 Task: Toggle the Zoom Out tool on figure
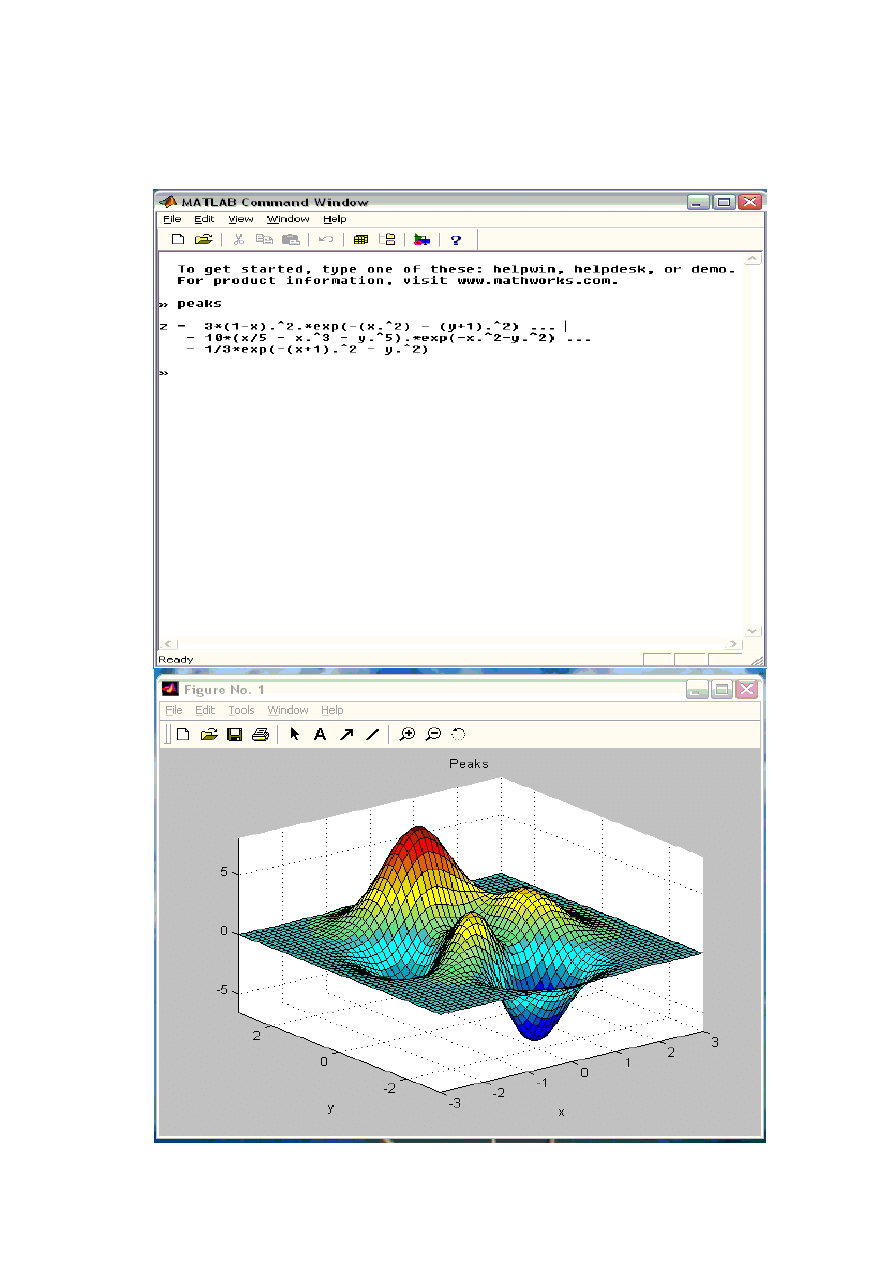coord(433,734)
